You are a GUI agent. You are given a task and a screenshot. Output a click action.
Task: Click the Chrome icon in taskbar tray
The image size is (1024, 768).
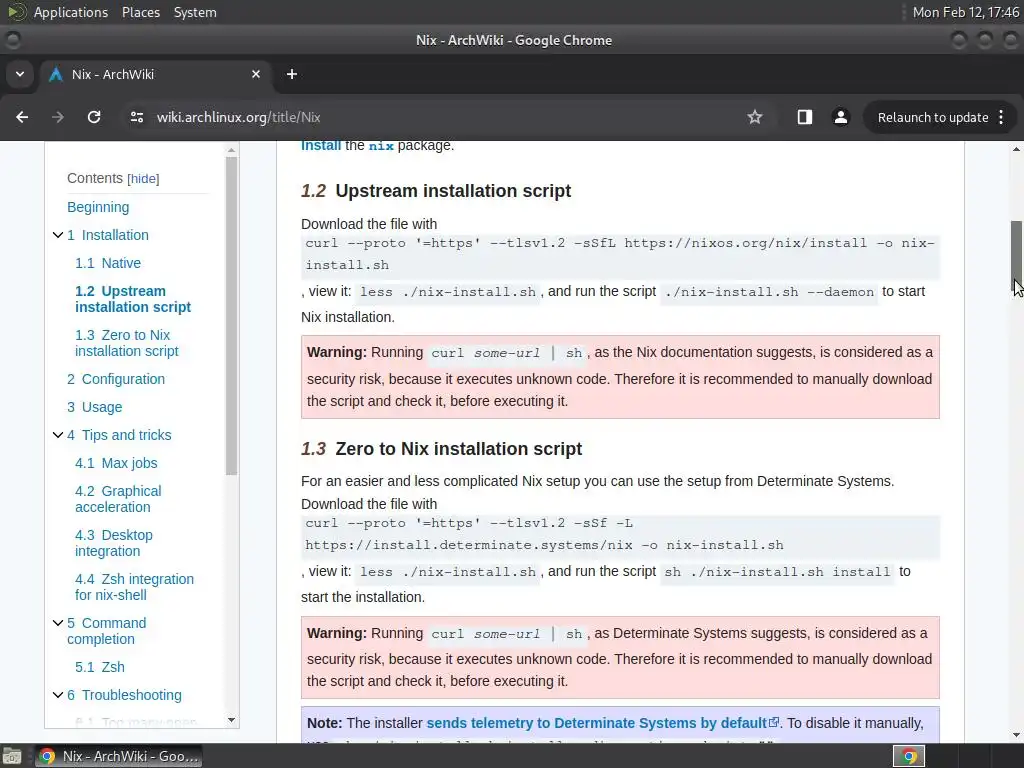pyautogui.click(x=909, y=756)
